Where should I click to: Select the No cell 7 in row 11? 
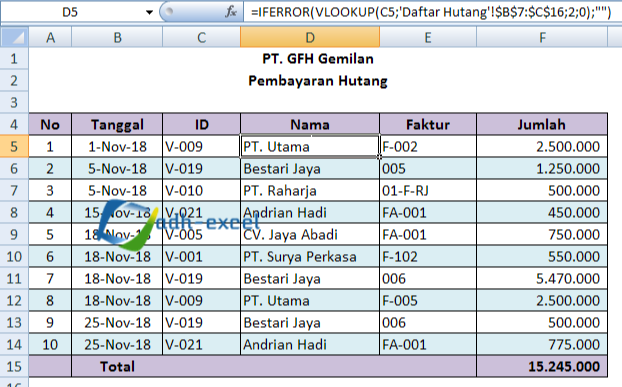pyautogui.click(x=50, y=279)
